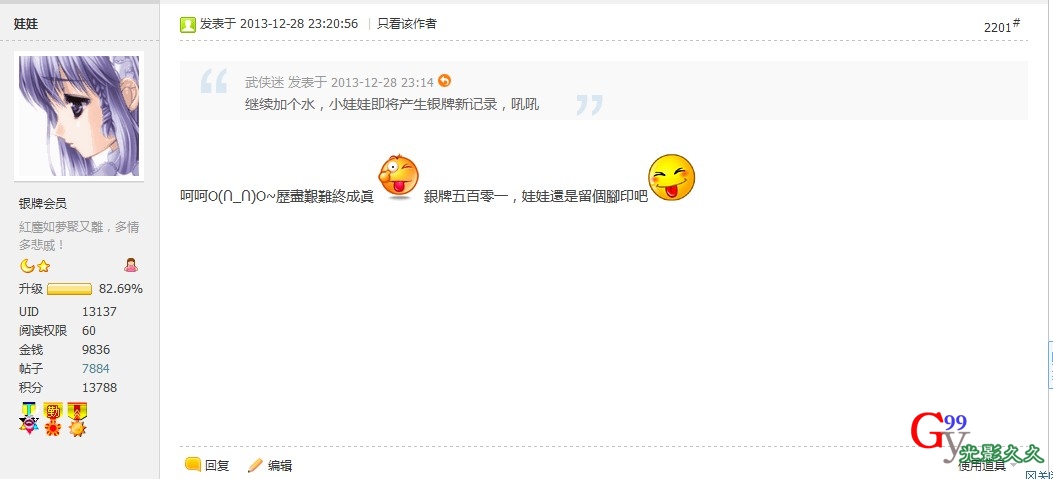Click the pink female gender icon
Image resolution: width=1053 pixels, height=479 pixels.
131,265
